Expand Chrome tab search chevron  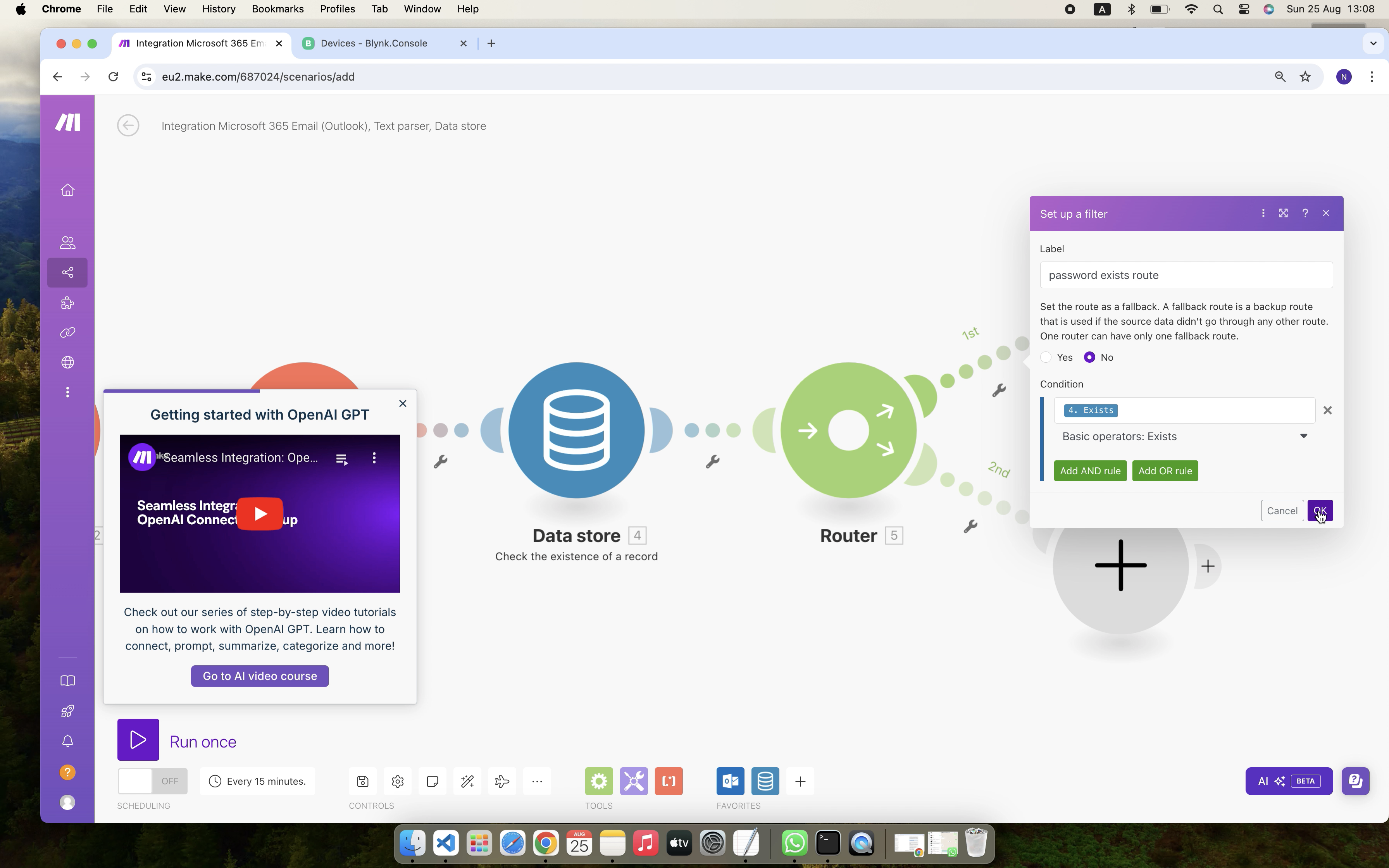[1373, 43]
